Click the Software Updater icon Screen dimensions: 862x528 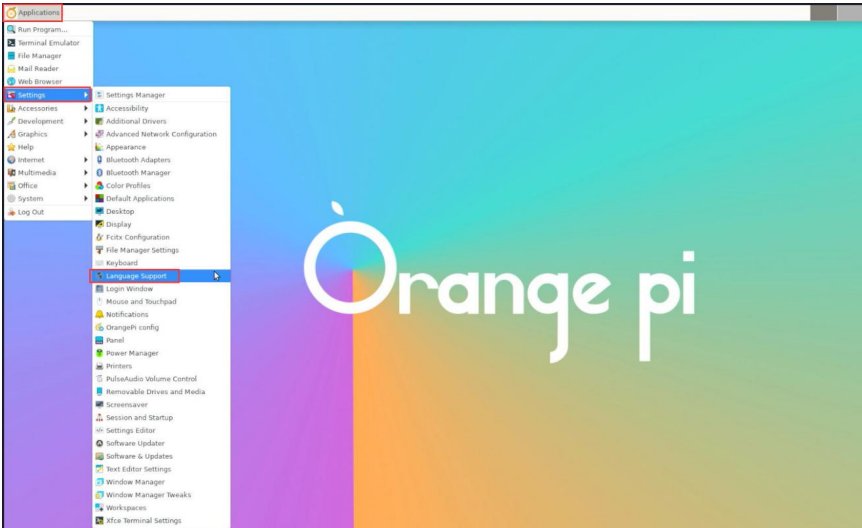(100, 443)
